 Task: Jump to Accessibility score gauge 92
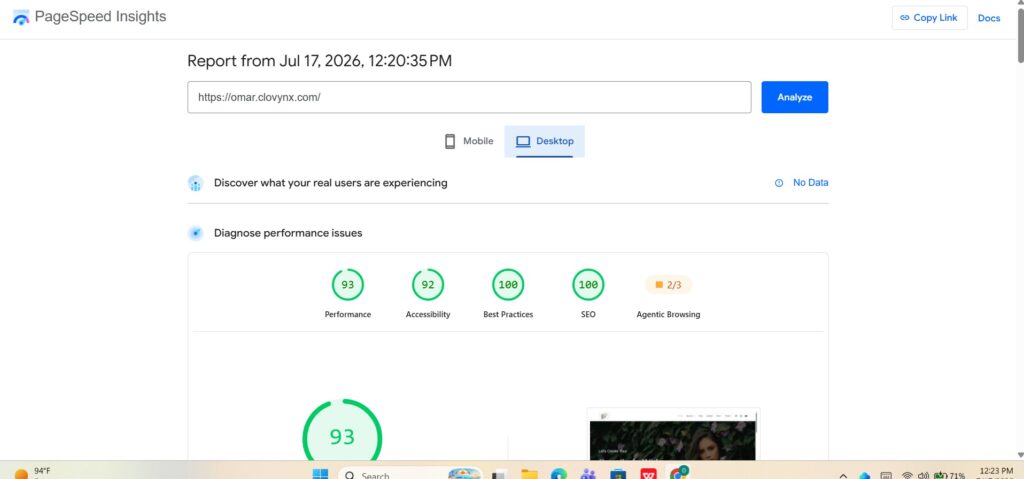click(x=428, y=285)
